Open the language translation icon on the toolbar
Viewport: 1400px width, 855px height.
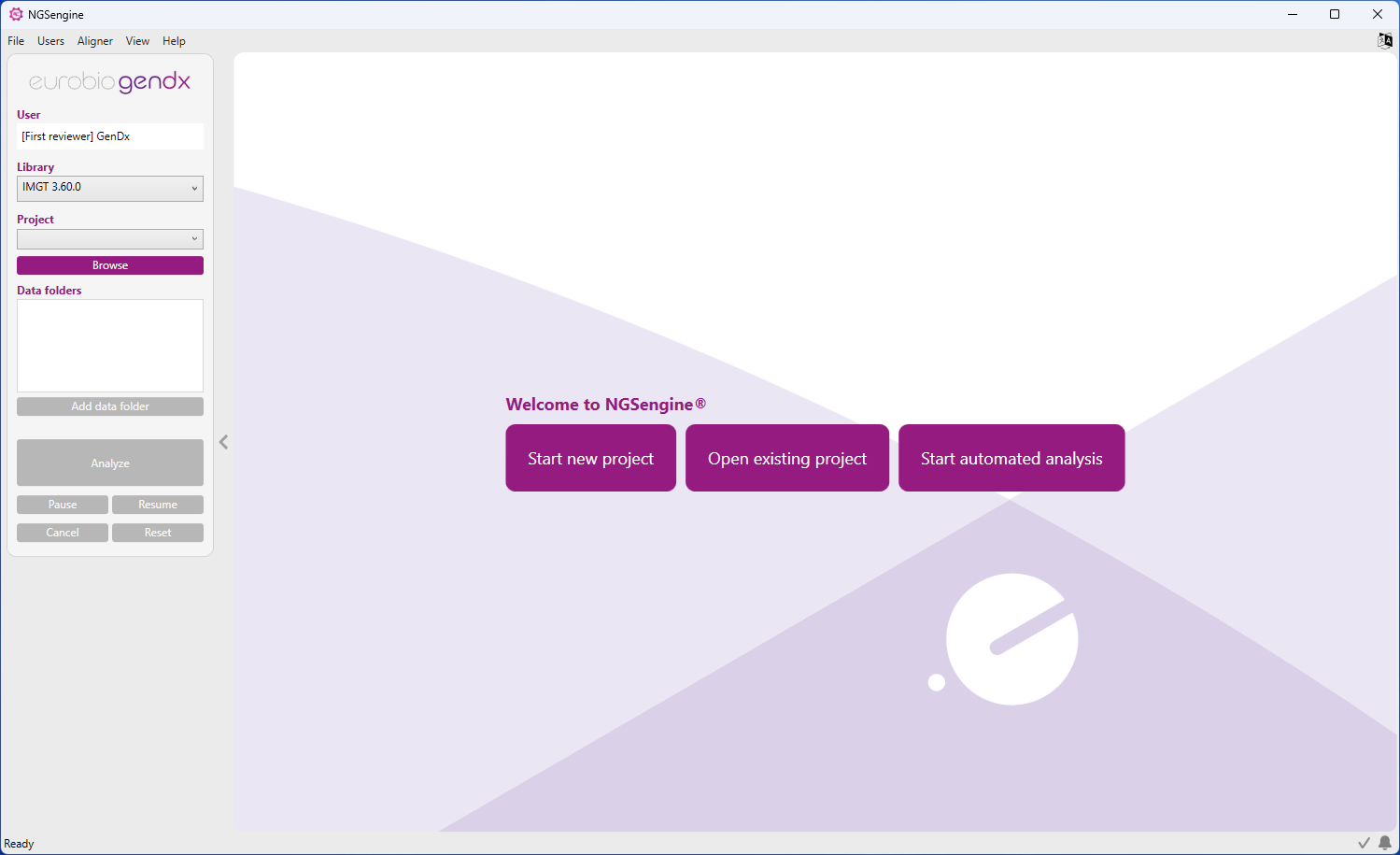tap(1384, 40)
